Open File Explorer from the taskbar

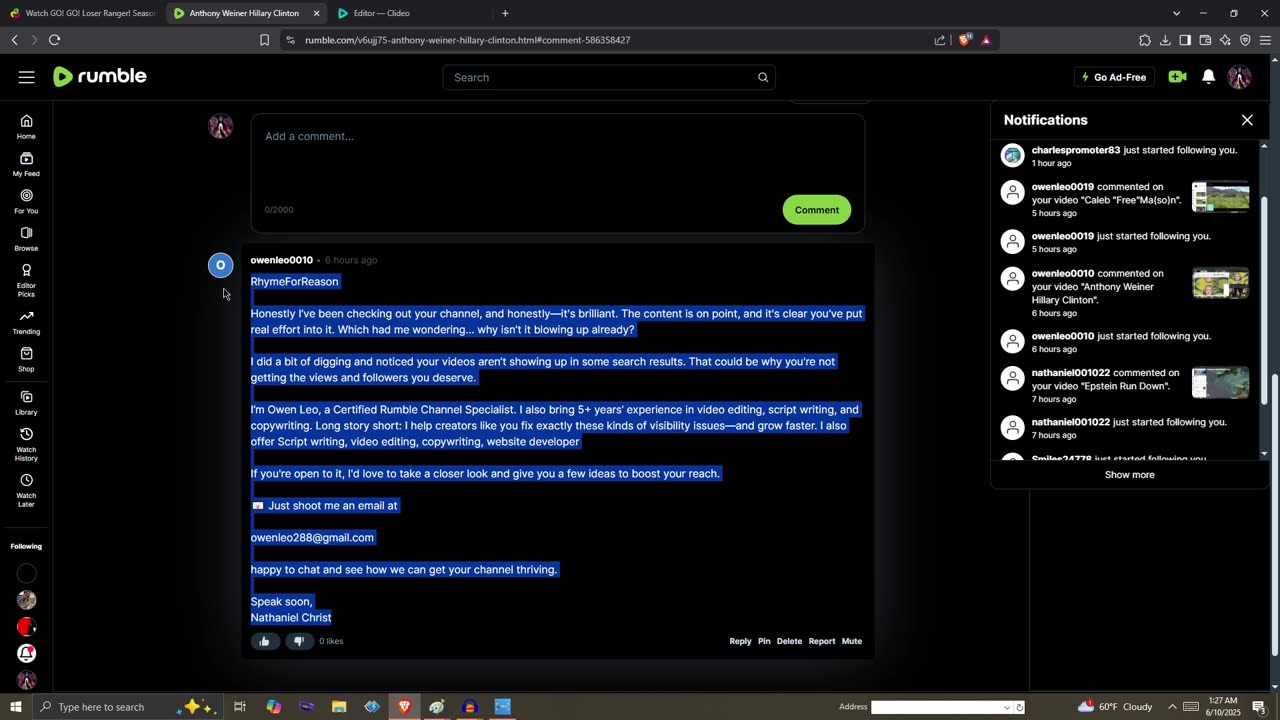(x=339, y=707)
